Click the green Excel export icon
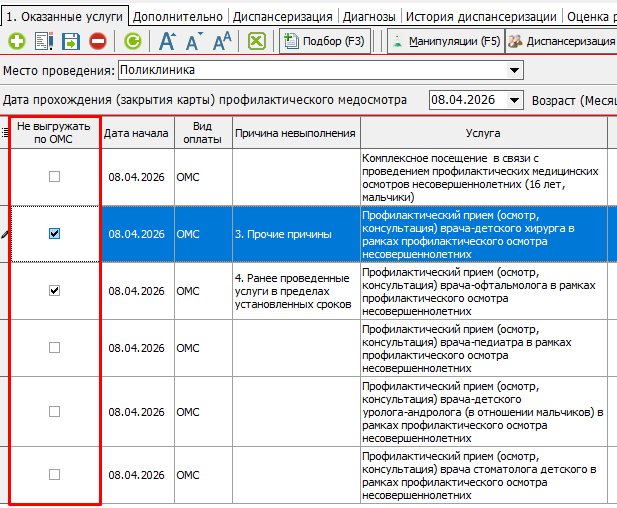This screenshot has width=617, height=508. (256, 41)
